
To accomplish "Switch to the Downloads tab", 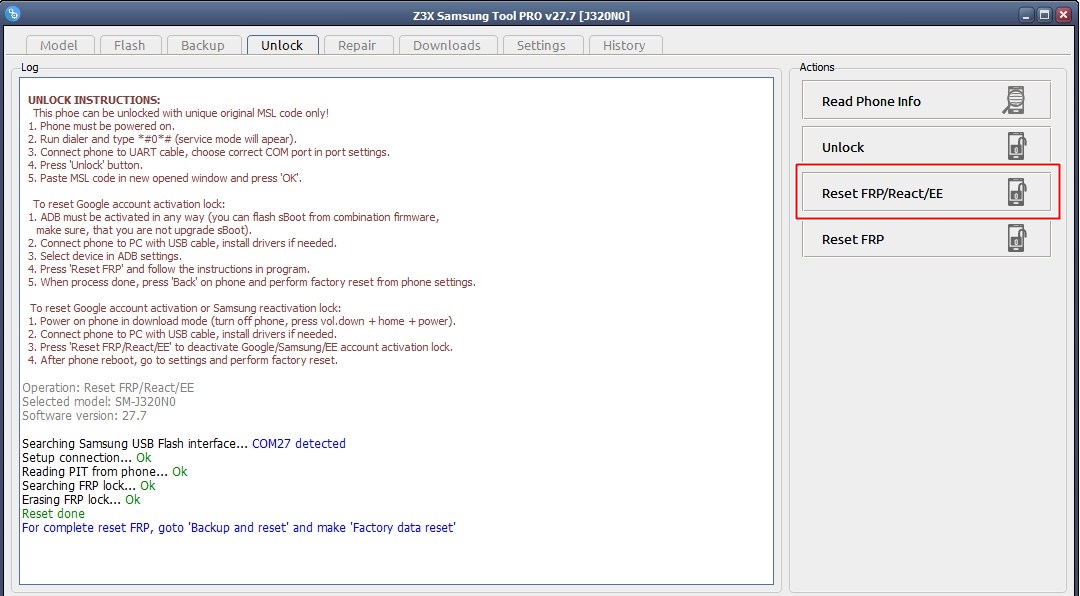I will 446,45.
